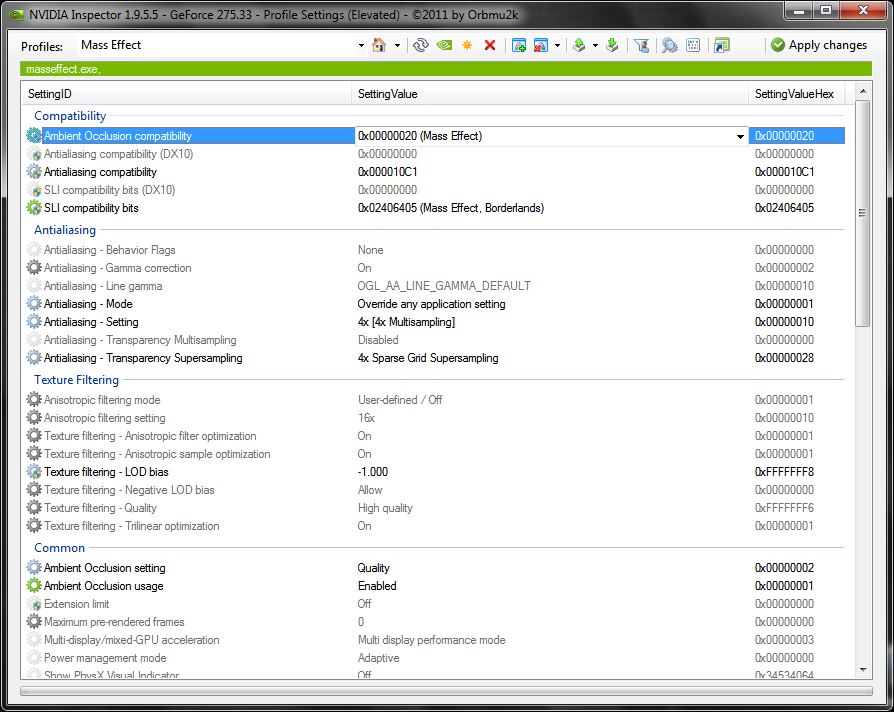Expand the export profiles dropdown arrow

pos(595,45)
